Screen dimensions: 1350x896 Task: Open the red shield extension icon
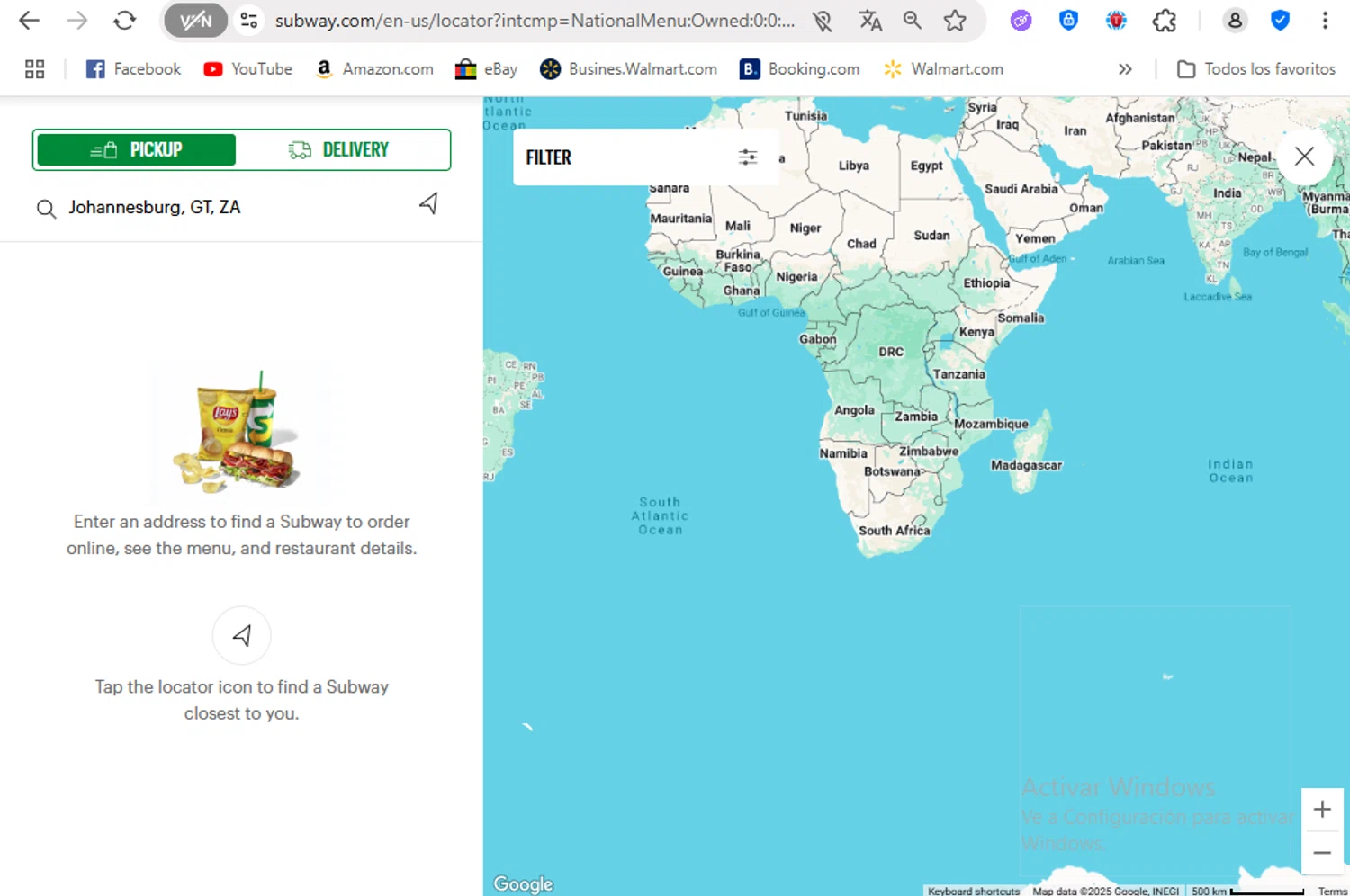(1116, 21)
